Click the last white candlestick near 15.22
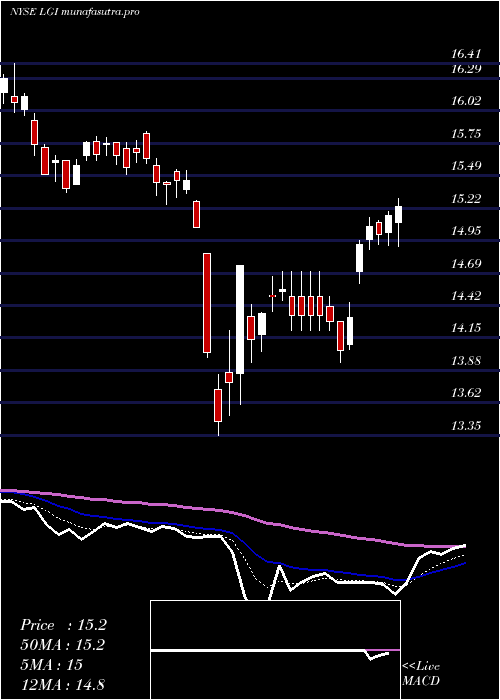Viewport: 500px width, 700px height. click(x=398, y=214)
